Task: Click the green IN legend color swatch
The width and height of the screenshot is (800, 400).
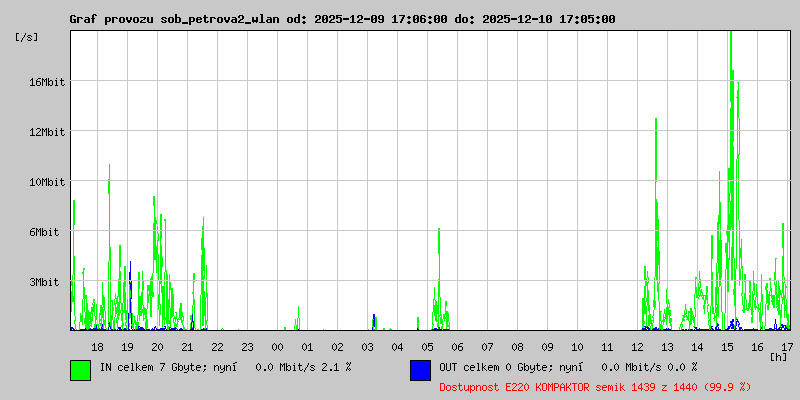Action: [81, 370]
